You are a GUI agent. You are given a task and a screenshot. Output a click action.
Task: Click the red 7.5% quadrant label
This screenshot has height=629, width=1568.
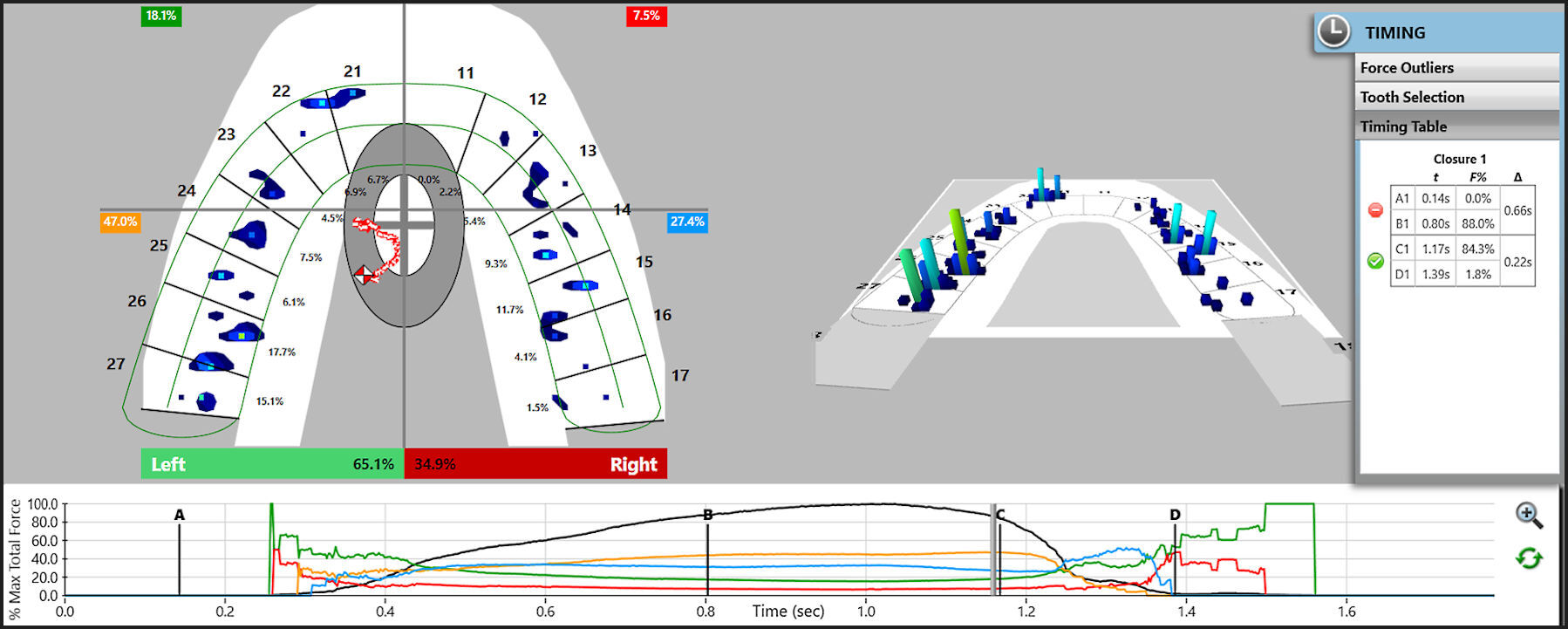(646, 16)
